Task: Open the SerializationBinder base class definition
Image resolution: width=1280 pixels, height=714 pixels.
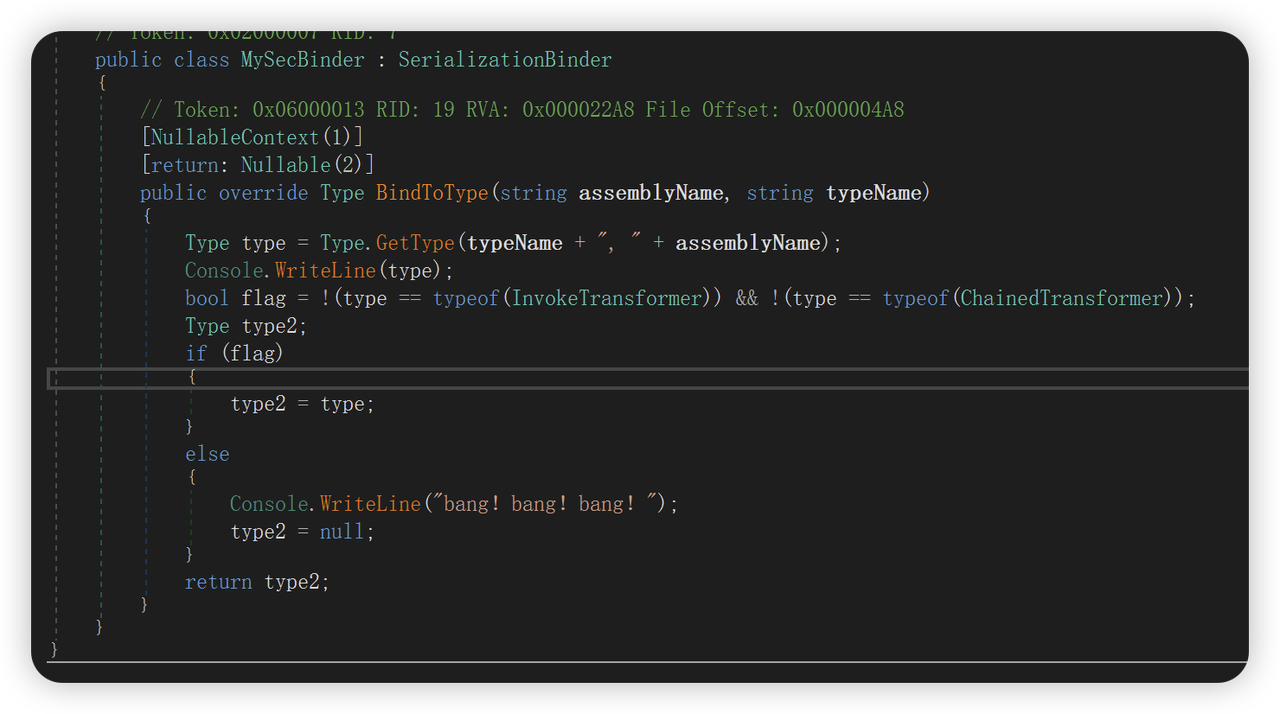Action: pyautogui.click(x=504, y=60)
